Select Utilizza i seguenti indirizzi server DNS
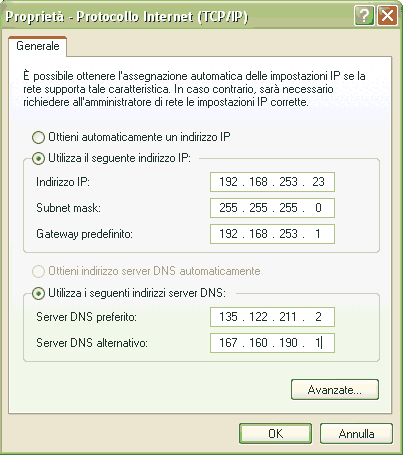Screen dimensions: 403x455 [x=38, y=293]
